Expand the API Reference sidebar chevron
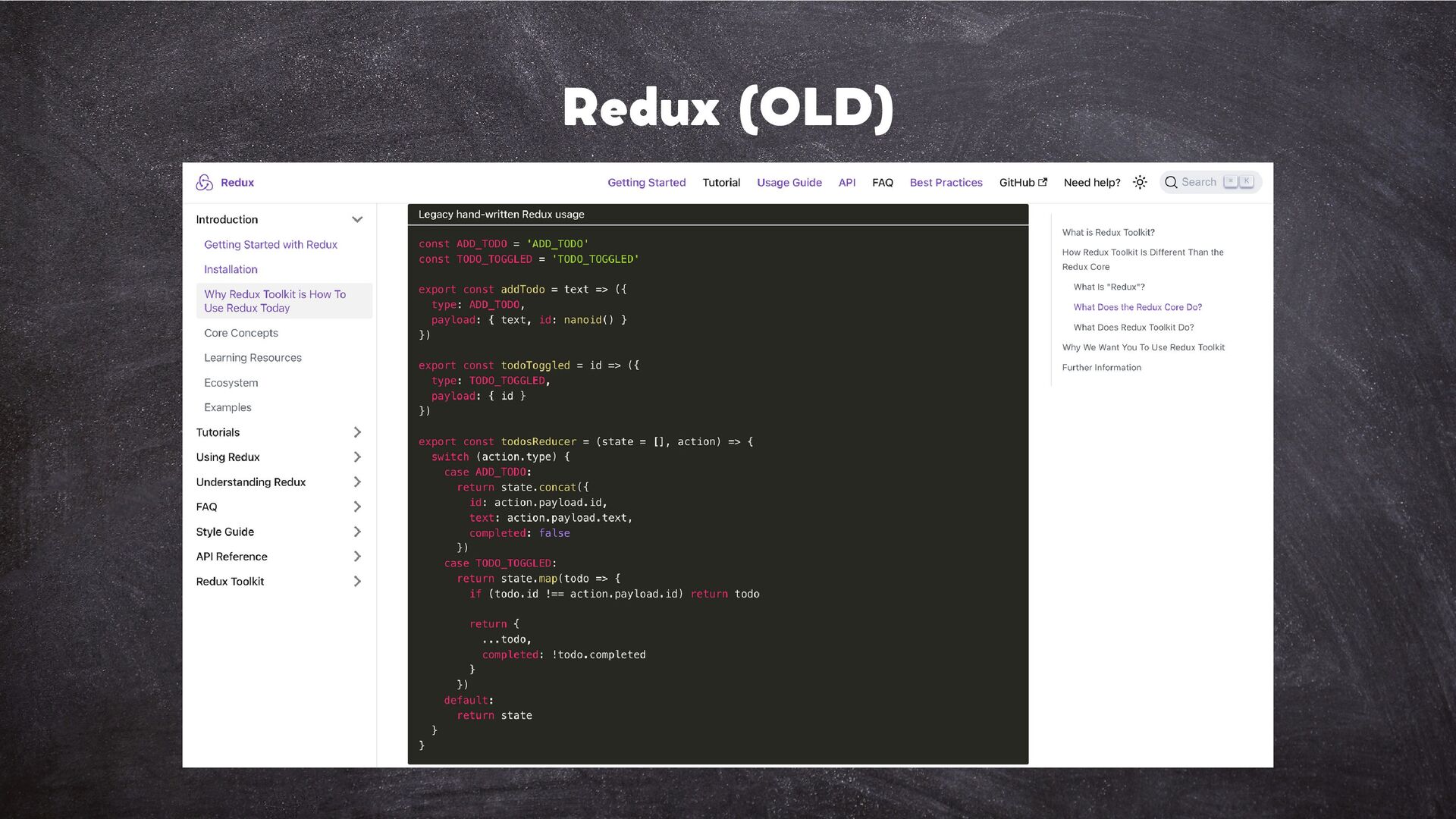Image resolution: width=1456 pixels, height=819 pixels. coord(357,557)
